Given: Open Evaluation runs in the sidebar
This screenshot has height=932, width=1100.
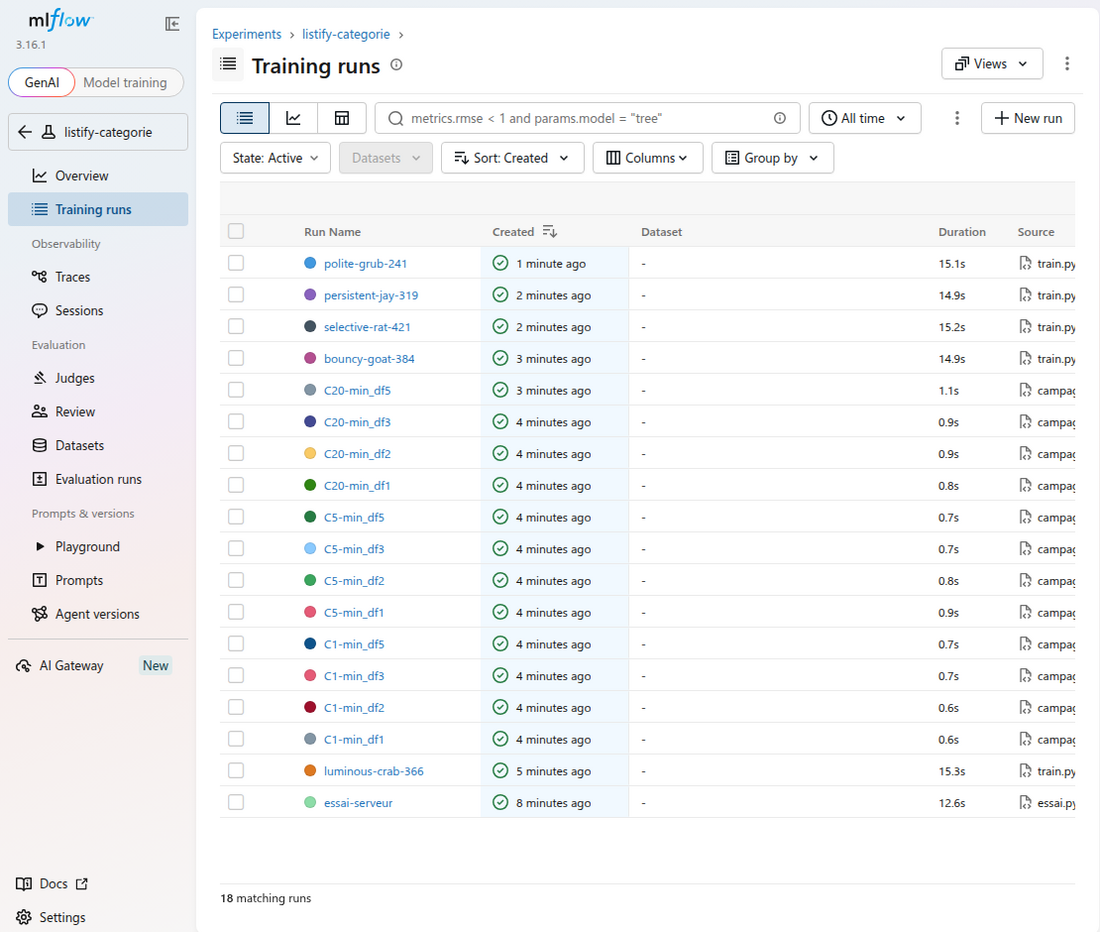Looking at the screenshot, I should pos(98,479).
